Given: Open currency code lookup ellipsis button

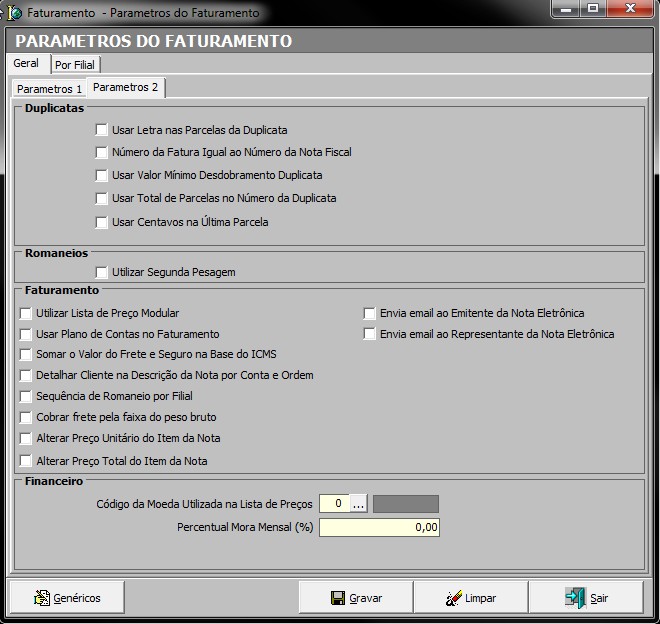Looking at the screenshot, I should 358,504.
